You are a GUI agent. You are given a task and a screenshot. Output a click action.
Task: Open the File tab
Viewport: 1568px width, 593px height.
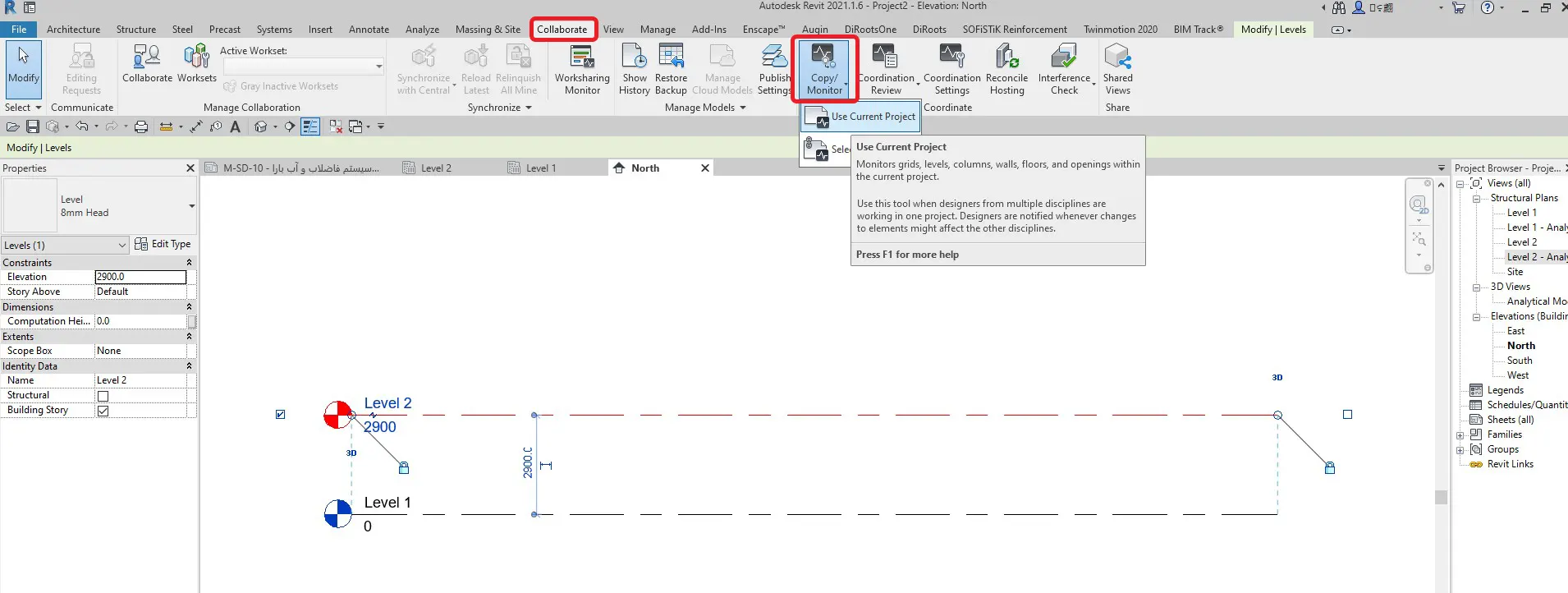click(x=19, y=29)
